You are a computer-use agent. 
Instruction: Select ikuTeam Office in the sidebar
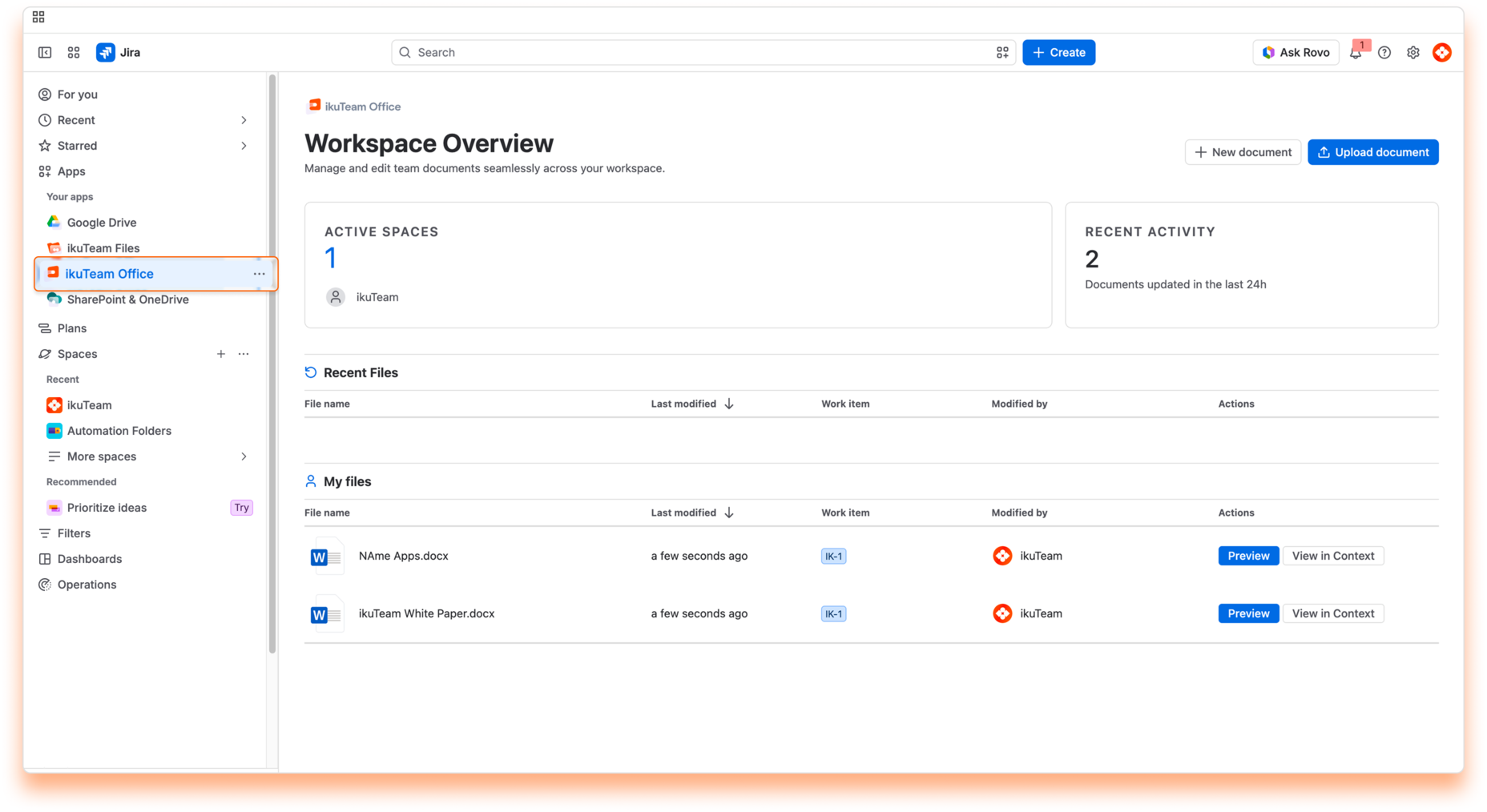pos(110,273)
